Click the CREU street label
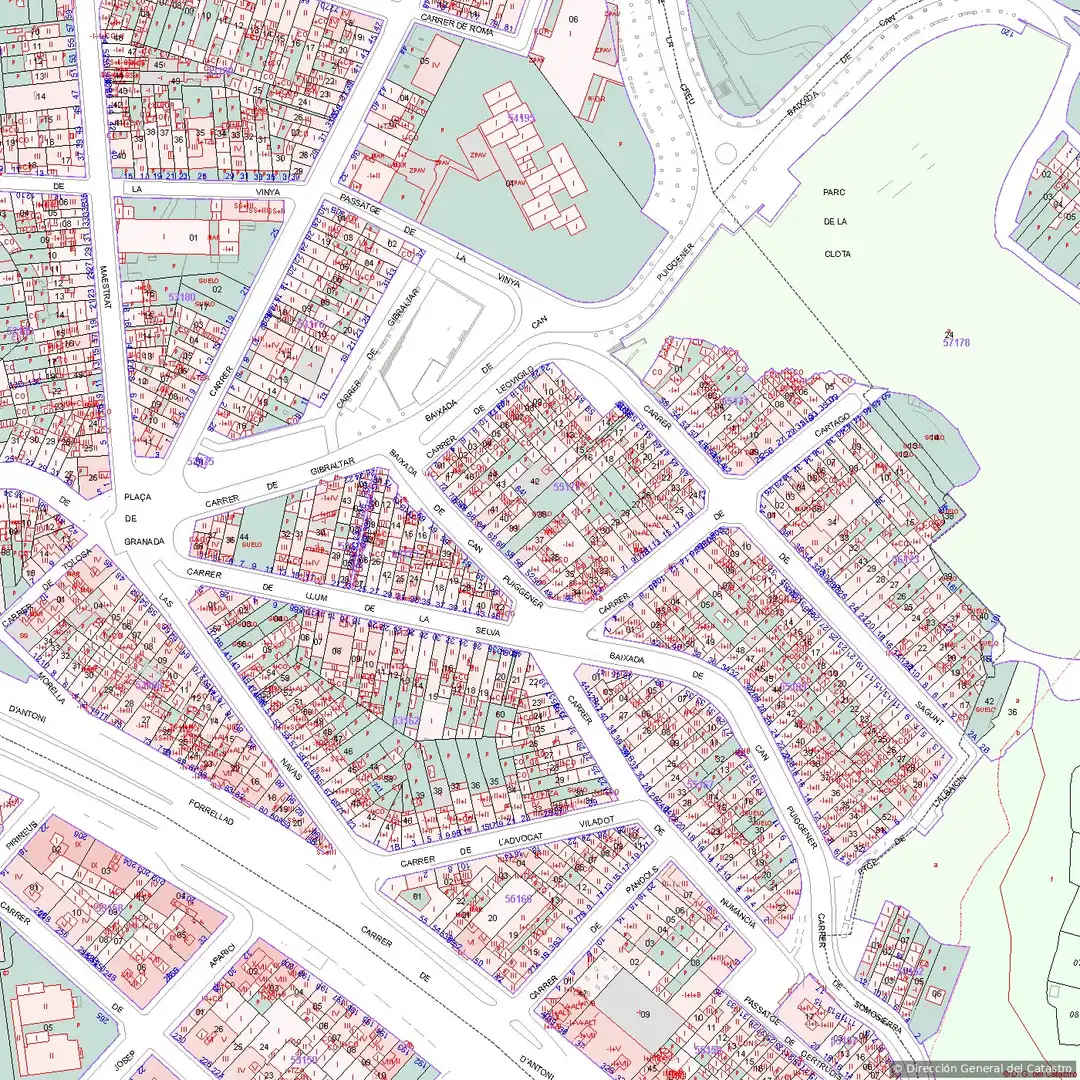This screenshot has height=1080, width=1080. pos(687,94)
